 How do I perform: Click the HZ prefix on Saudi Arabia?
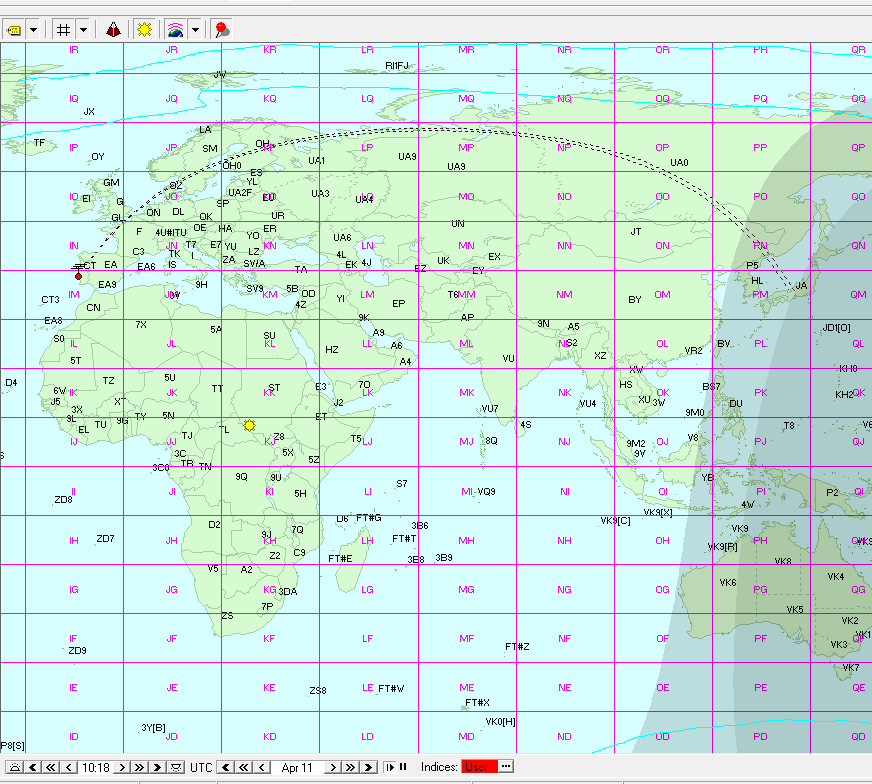(331, 349)
